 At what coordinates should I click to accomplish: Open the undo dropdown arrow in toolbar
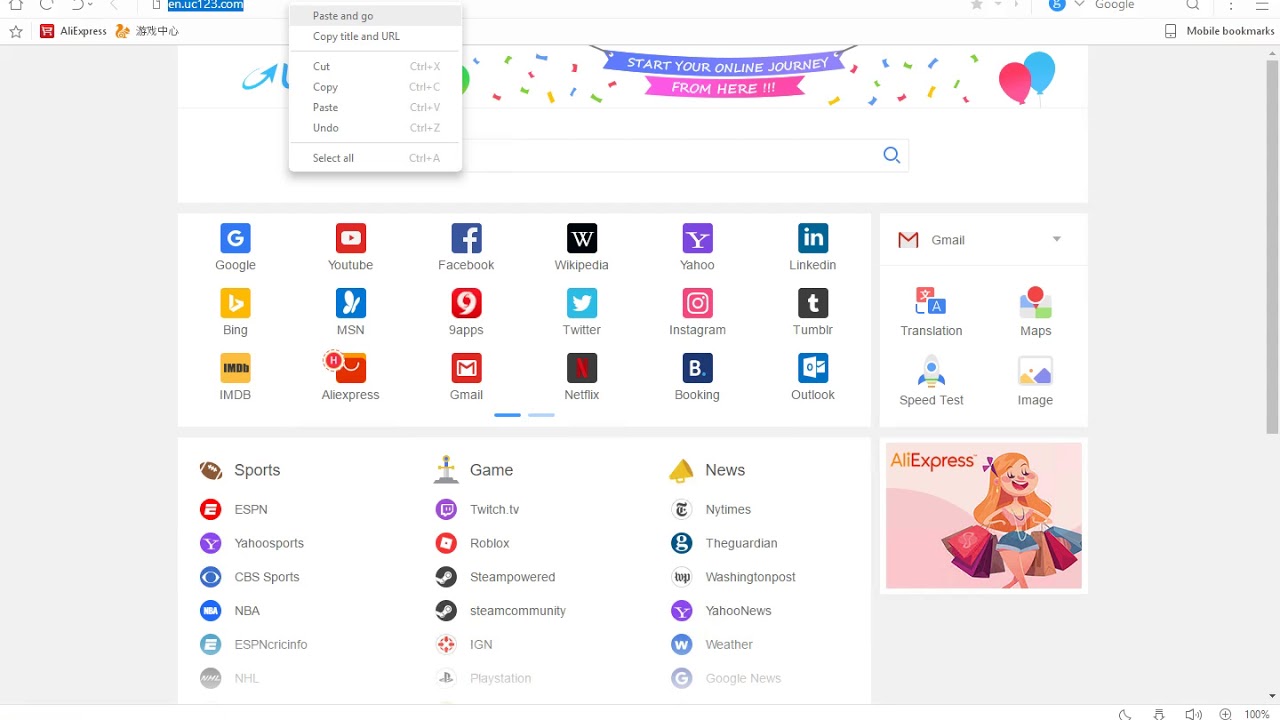click(x=91, y=5)
